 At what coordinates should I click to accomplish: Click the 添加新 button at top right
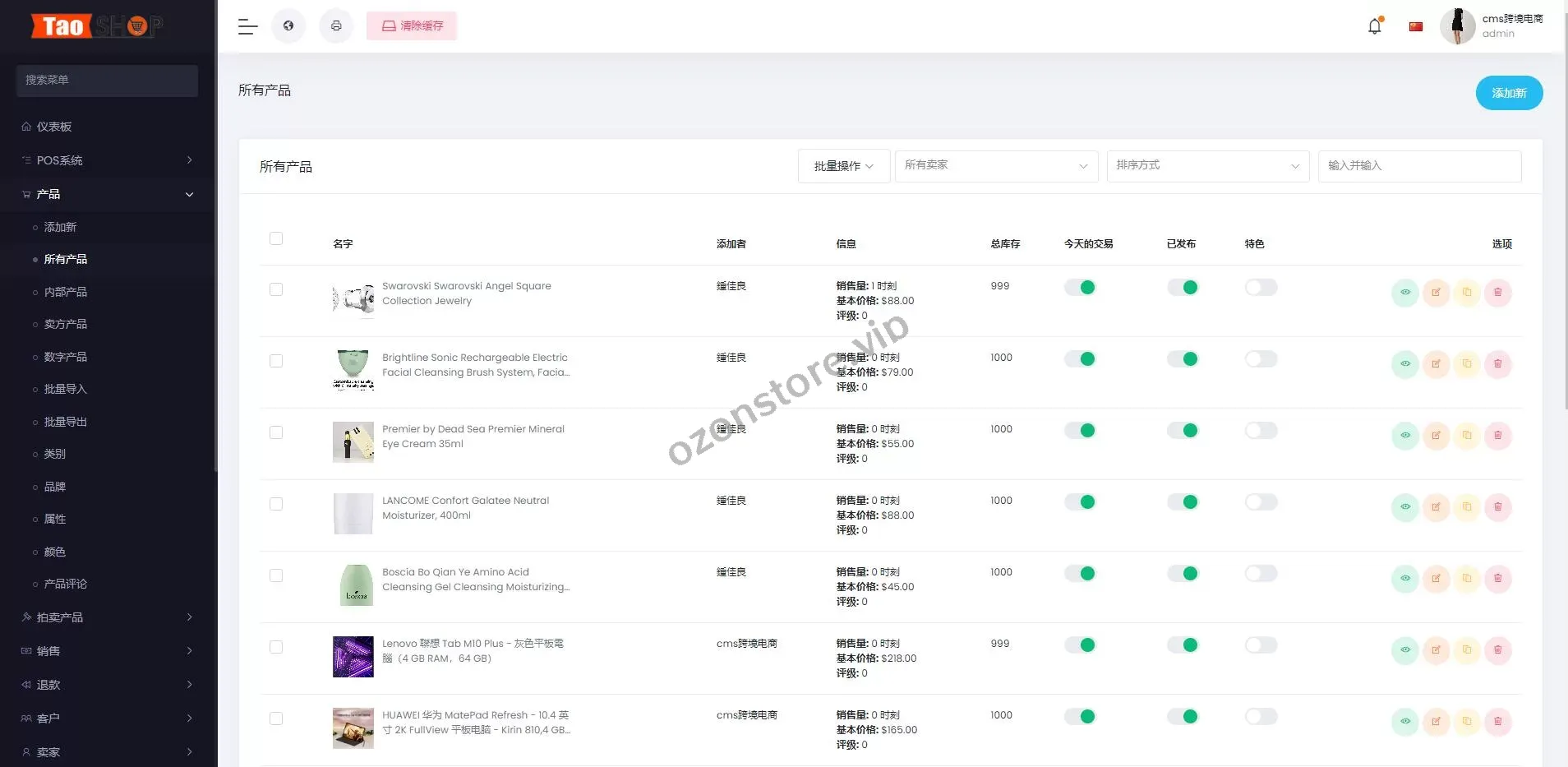coord(1509,93)
